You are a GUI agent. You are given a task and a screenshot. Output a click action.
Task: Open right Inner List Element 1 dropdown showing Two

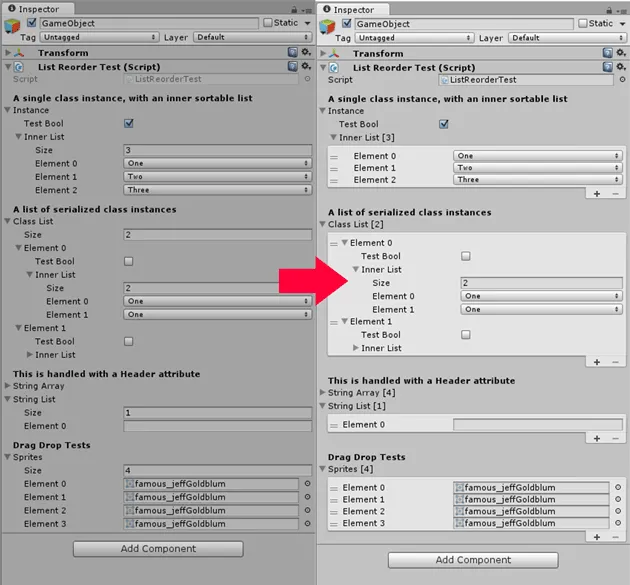538,168
